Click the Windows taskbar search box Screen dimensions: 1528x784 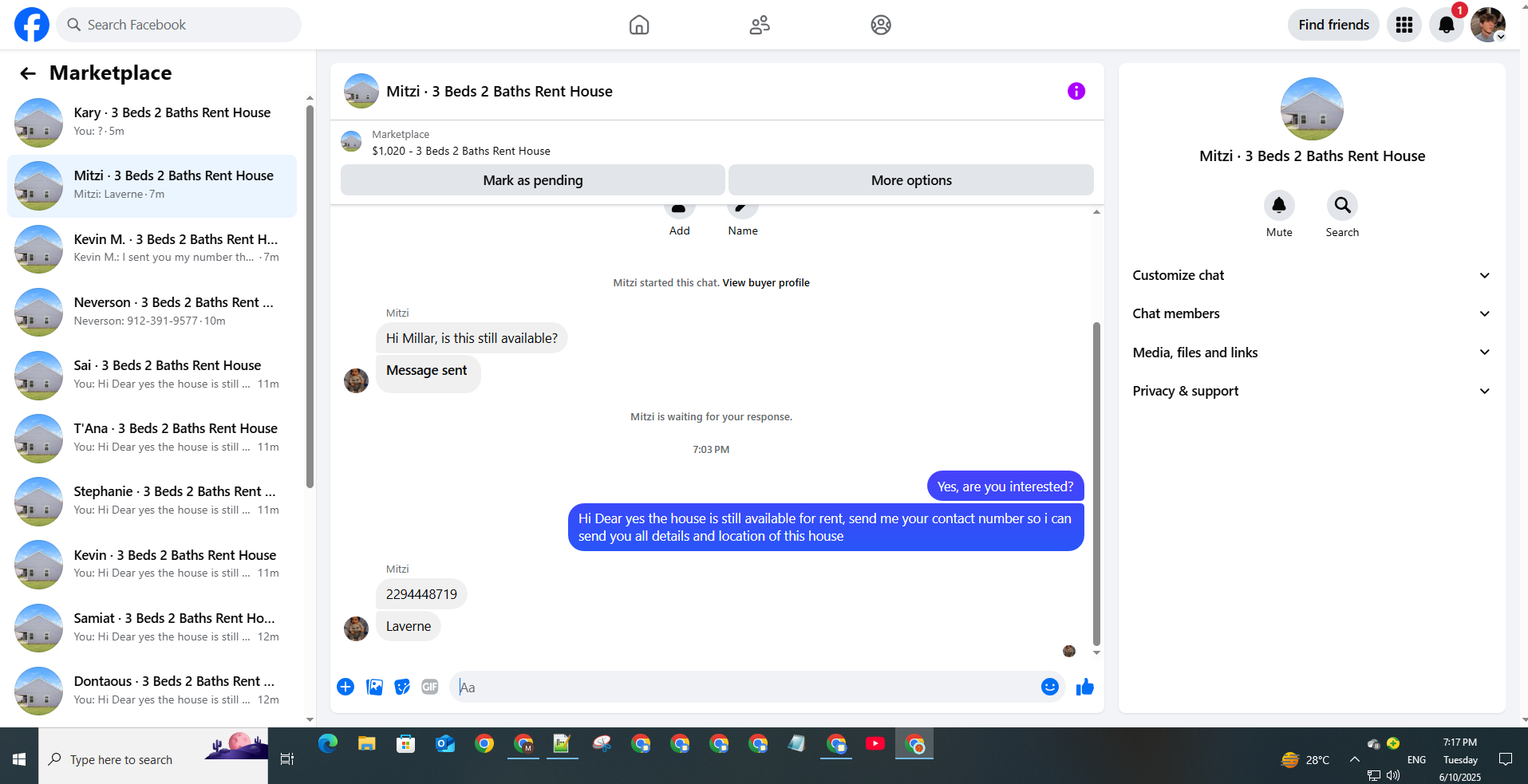[x=153, y=759]
